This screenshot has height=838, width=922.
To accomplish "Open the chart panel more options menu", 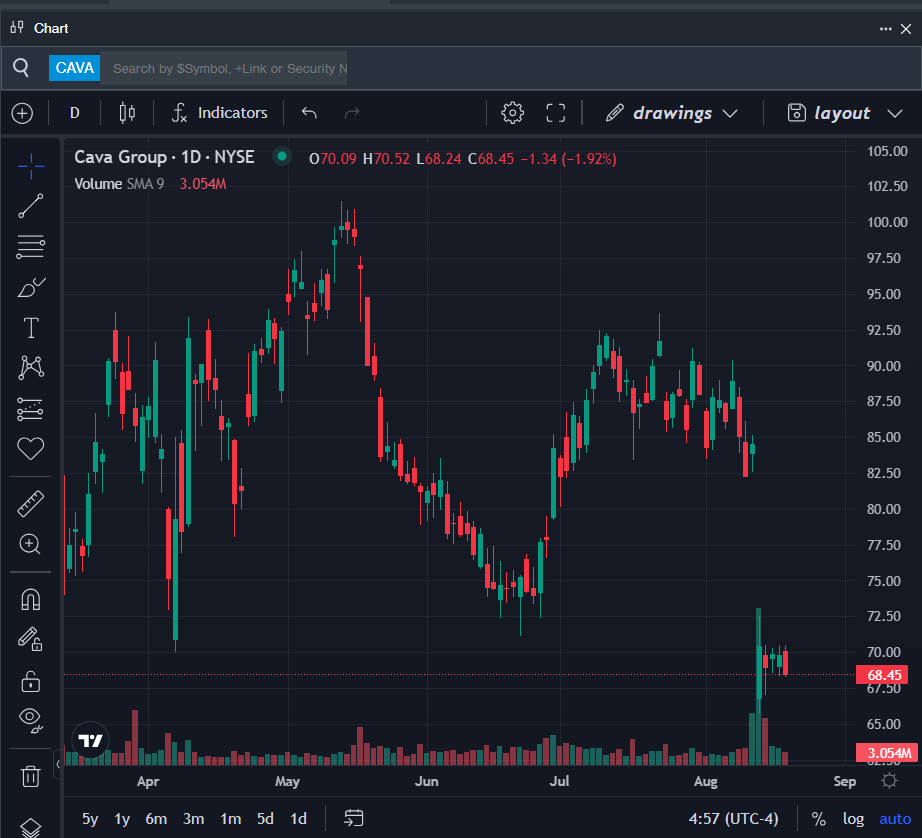I will tap(886, 29).
